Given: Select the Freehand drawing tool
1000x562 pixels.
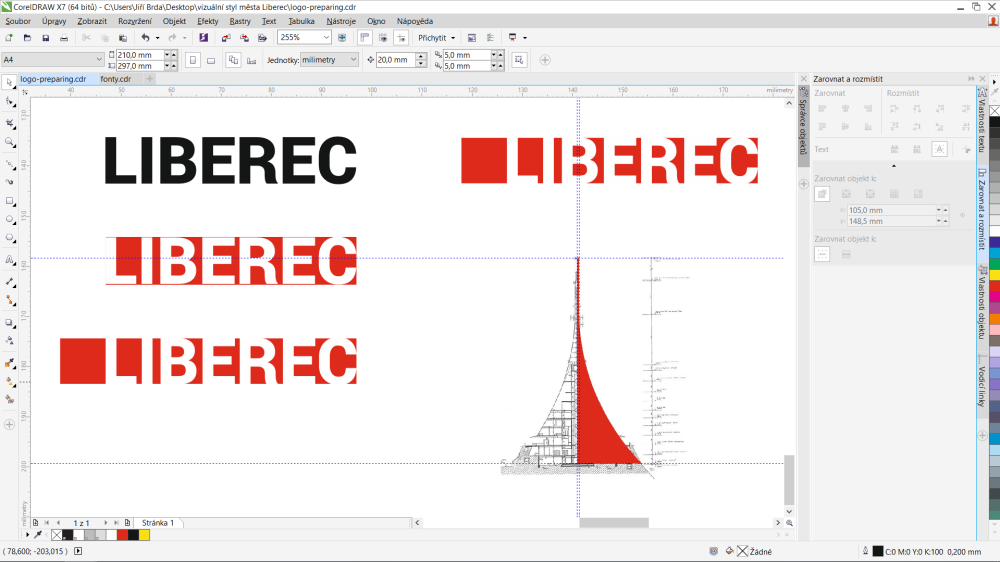Looking at the screenshot, I should (x=10, y=165).
